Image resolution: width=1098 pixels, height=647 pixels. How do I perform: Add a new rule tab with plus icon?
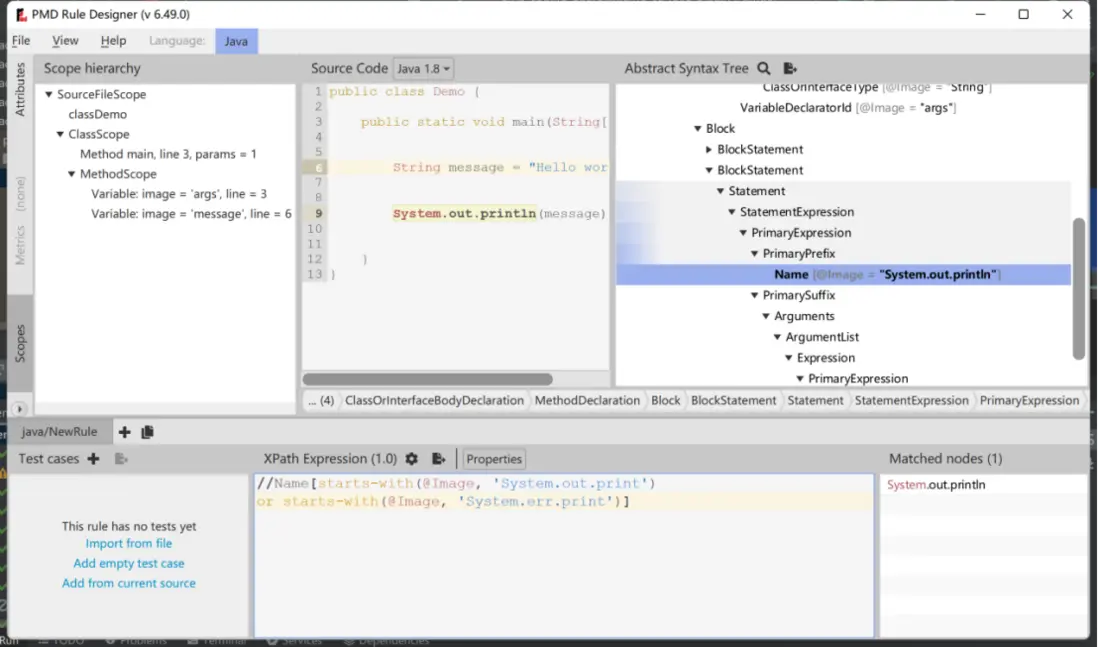pyautogui.click(x=124, y=432)
